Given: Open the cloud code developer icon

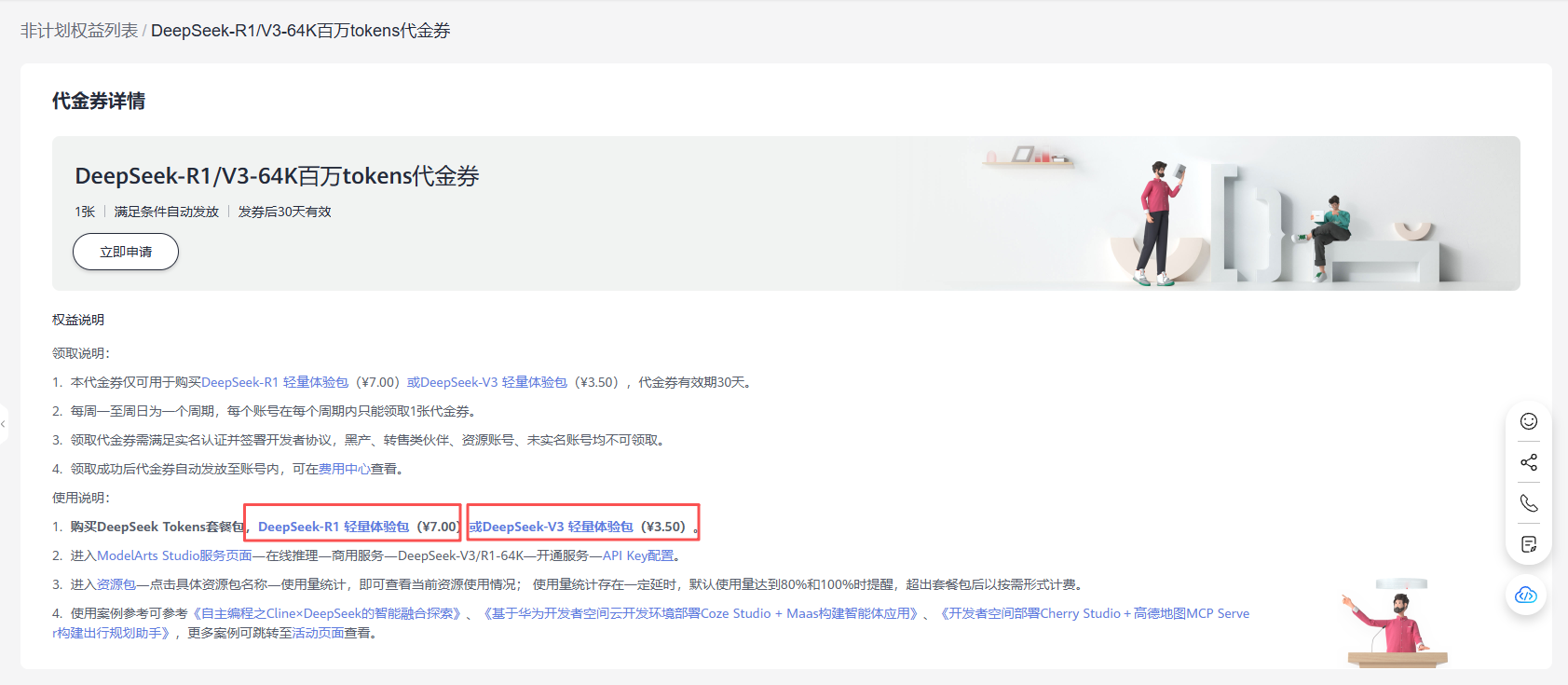Looking at the screenshot, I should coord(1526,595).
